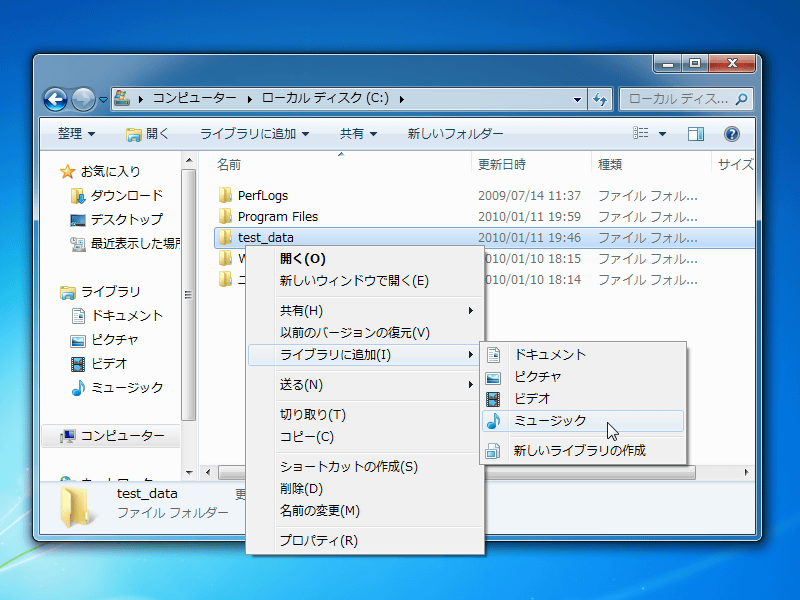Choose 新しいウィンドウで開く(E) in context menu
This screenshot has width=800, height=600.
[x=364, y=281]
